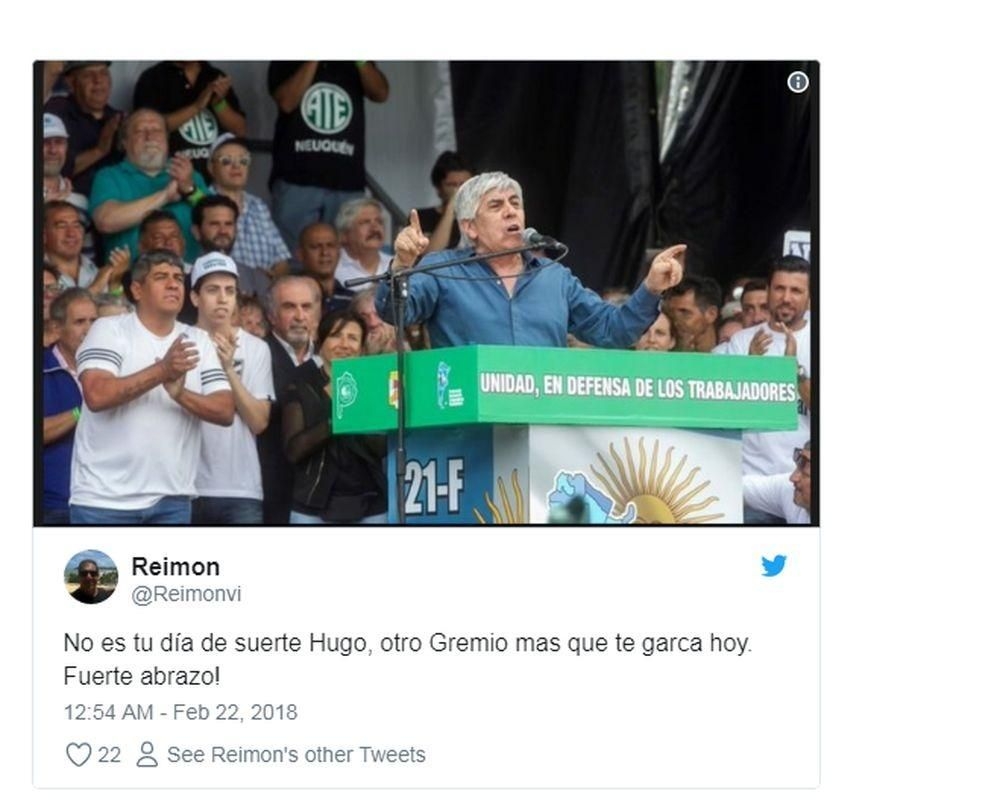
Task: Click the UNIDAD, EN DEFENSA DE LOS TRABAJADORES banner
Action: [x=637, y=388]
